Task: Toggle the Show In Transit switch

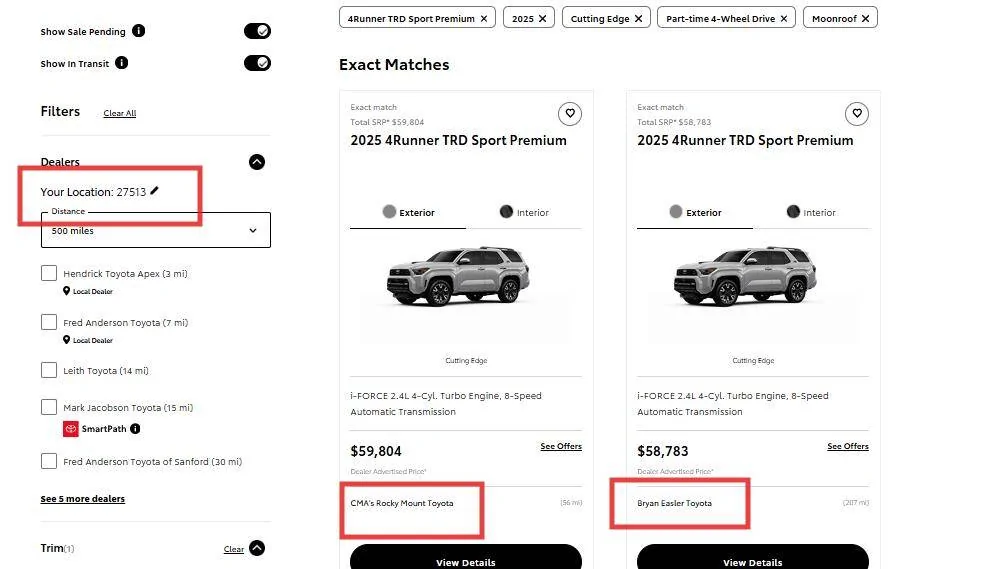Action: pyautogui.click(x=257, y=63)
